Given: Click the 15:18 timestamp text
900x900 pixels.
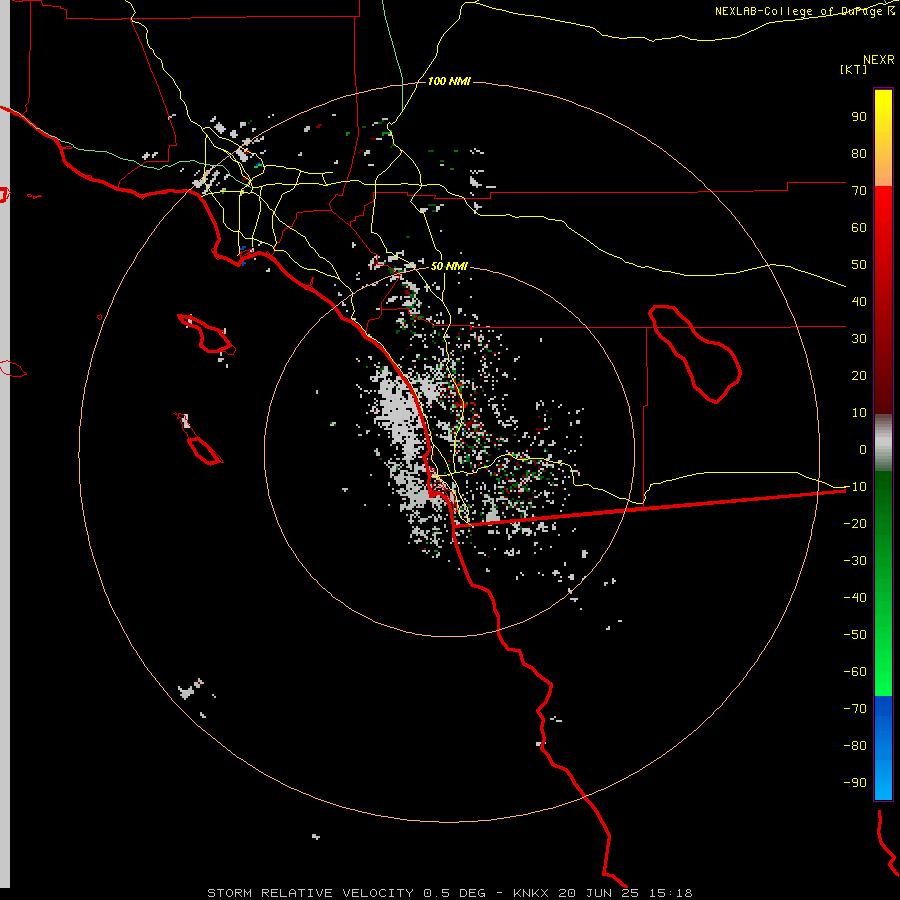Looking at the screenshot, I should [x=671, y=893].
